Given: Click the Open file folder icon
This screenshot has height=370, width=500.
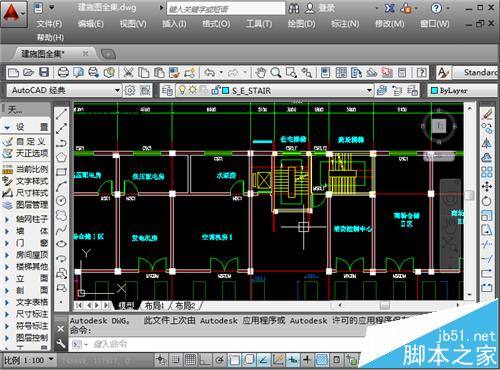Looking at the screenshot, I should [29, 72].
